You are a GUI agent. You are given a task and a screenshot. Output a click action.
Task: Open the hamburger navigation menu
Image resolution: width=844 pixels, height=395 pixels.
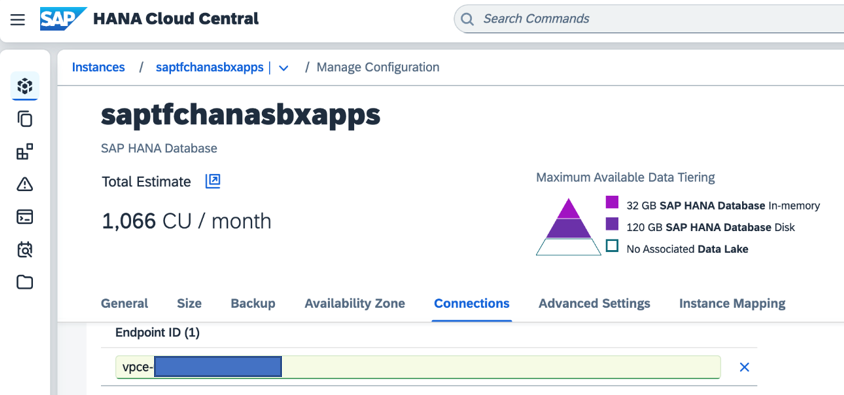18,20
